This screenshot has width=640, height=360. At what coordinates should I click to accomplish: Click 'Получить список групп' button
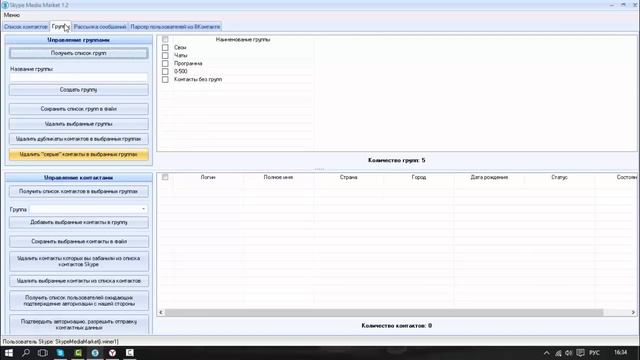pos(79,53)
